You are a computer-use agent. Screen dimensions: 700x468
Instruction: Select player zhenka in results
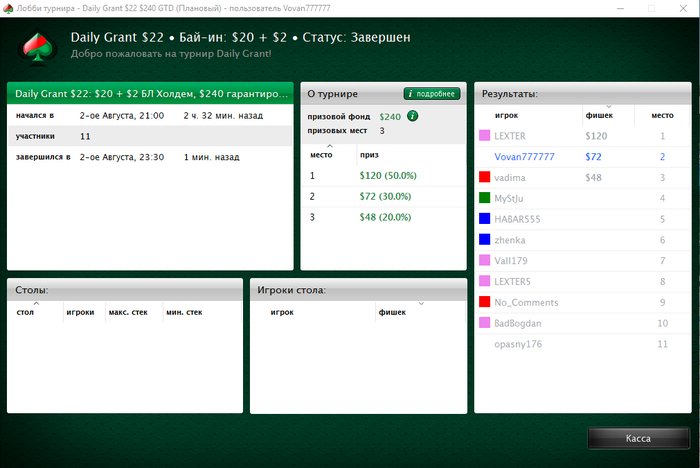pos(583,240)
